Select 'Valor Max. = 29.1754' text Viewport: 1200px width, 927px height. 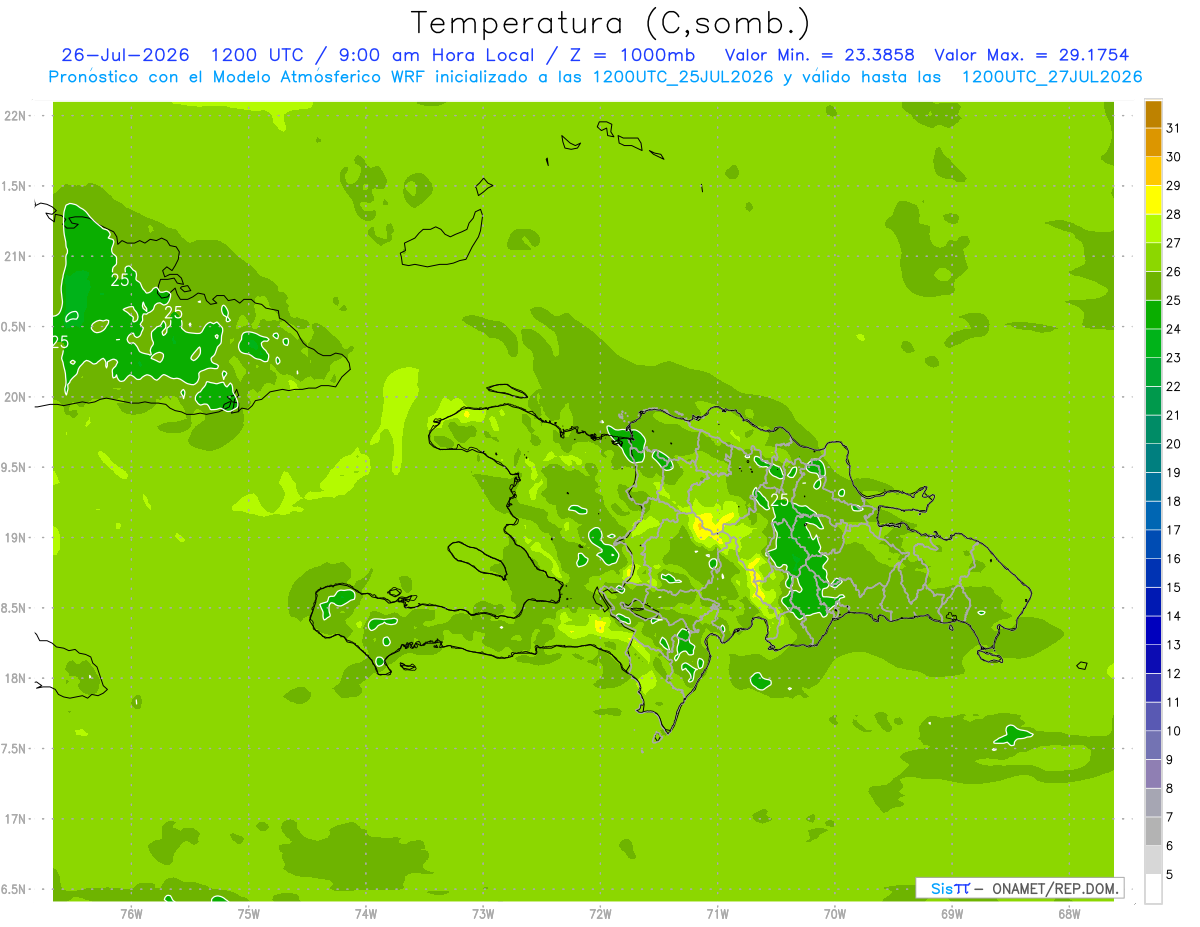[1032, 55]
